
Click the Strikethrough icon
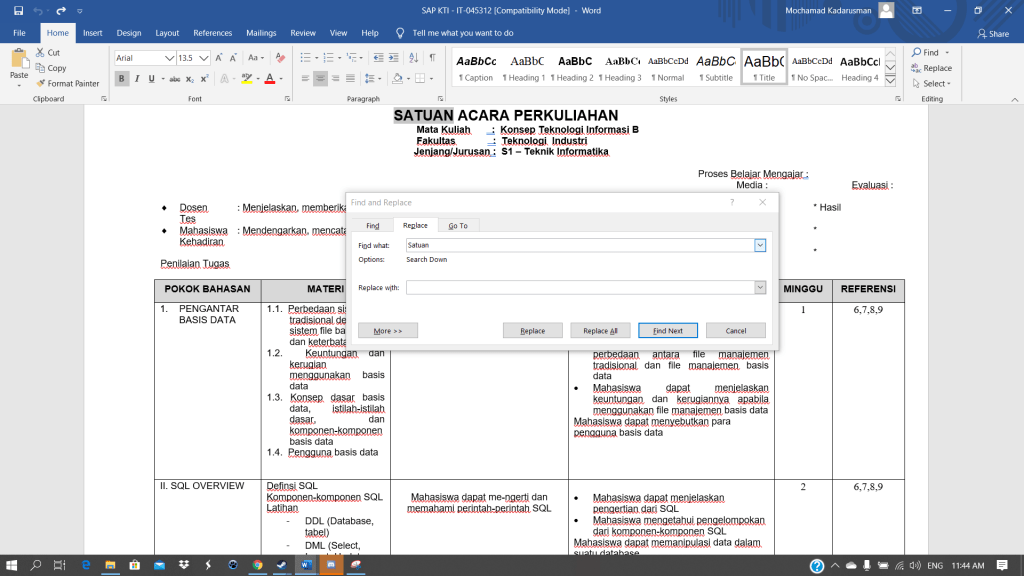coord(175,79)
